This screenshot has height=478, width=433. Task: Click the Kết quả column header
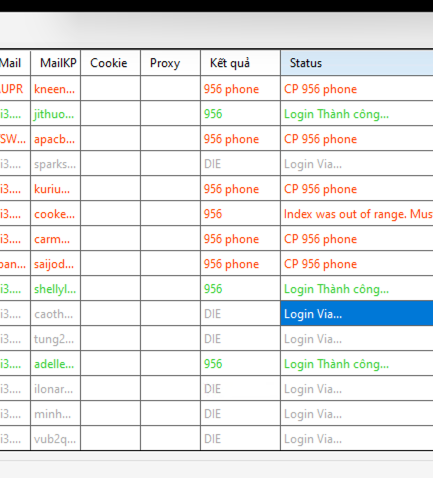pyautogui.click(x=240, y=63)
